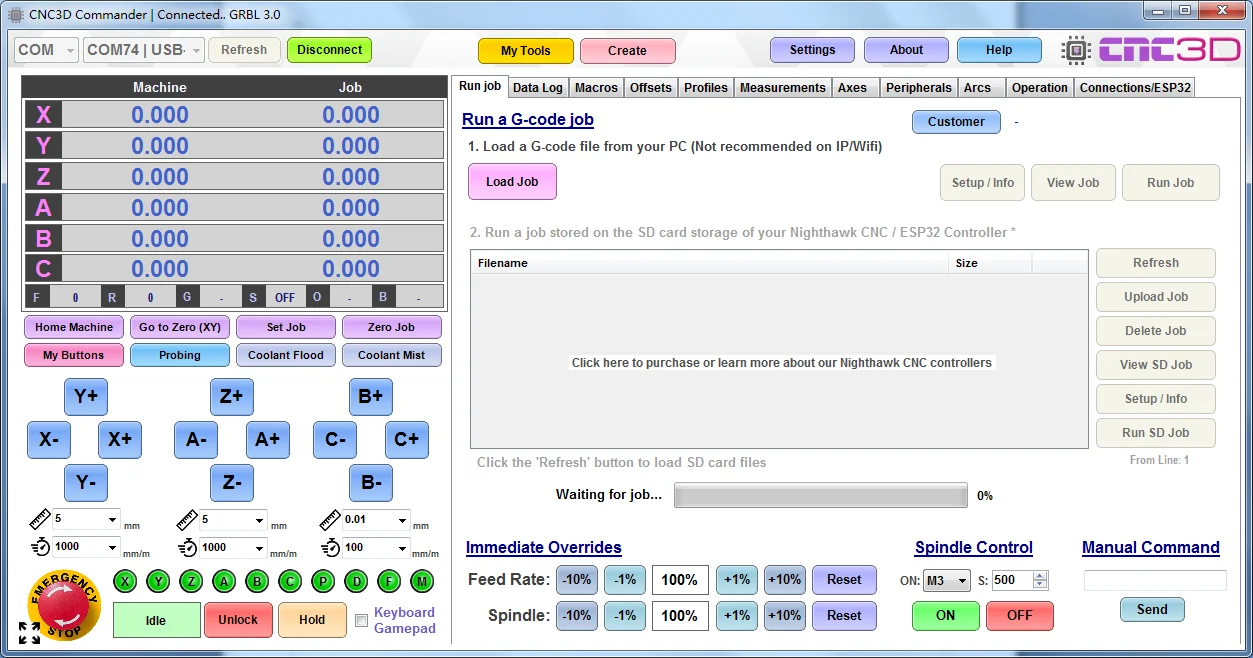Click the green P status indicator

pos(323,581)
